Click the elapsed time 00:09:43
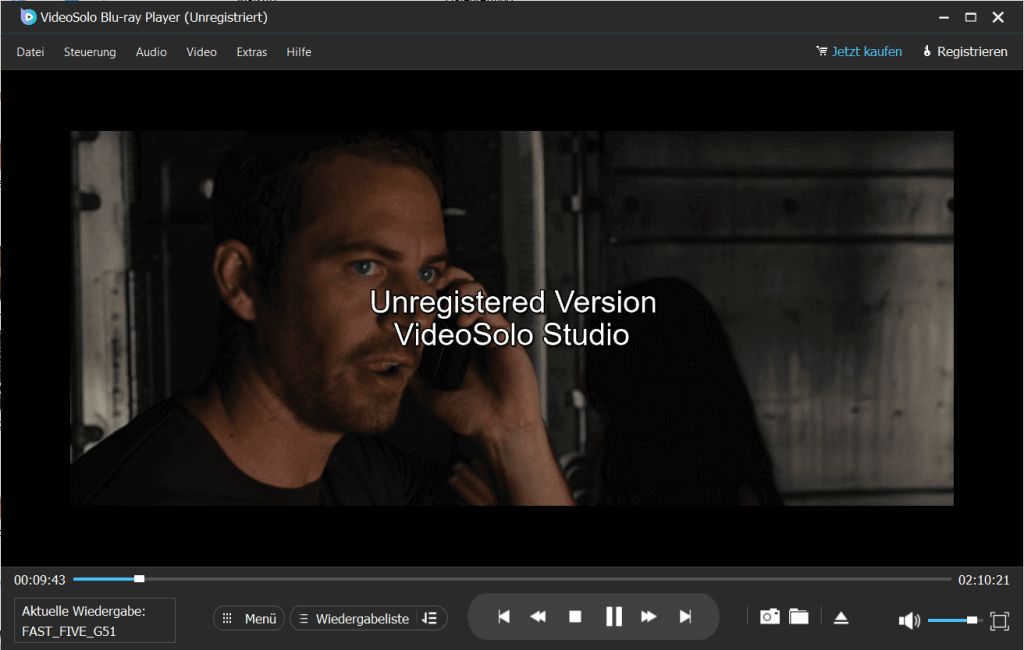This screenshot has height=650, width=1024. (40, 580)
